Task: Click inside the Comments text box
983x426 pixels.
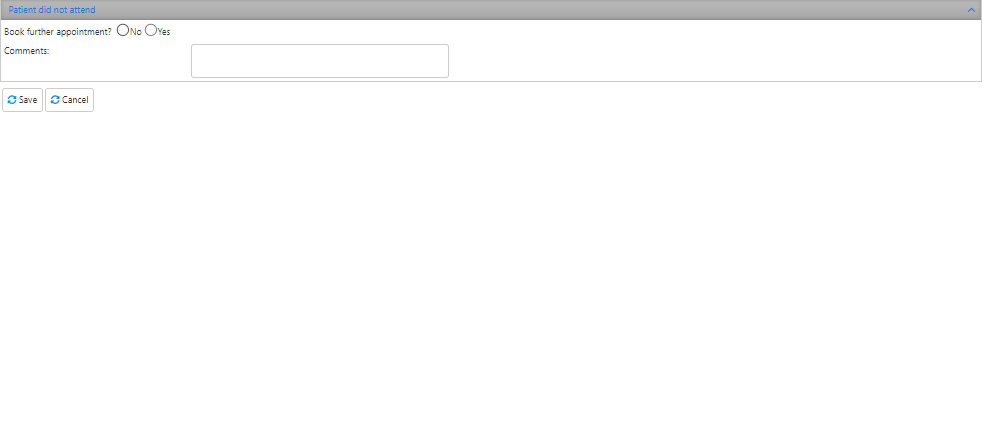Action: coord(320,61)
